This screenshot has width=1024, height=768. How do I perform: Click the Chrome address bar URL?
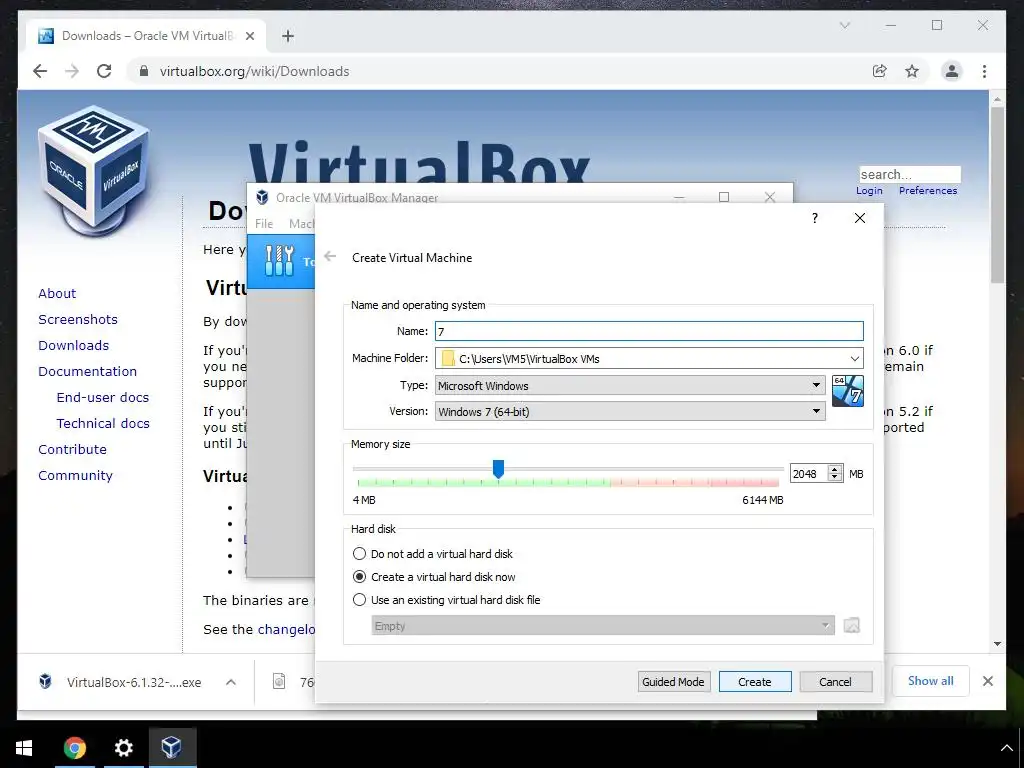(254, 71)
